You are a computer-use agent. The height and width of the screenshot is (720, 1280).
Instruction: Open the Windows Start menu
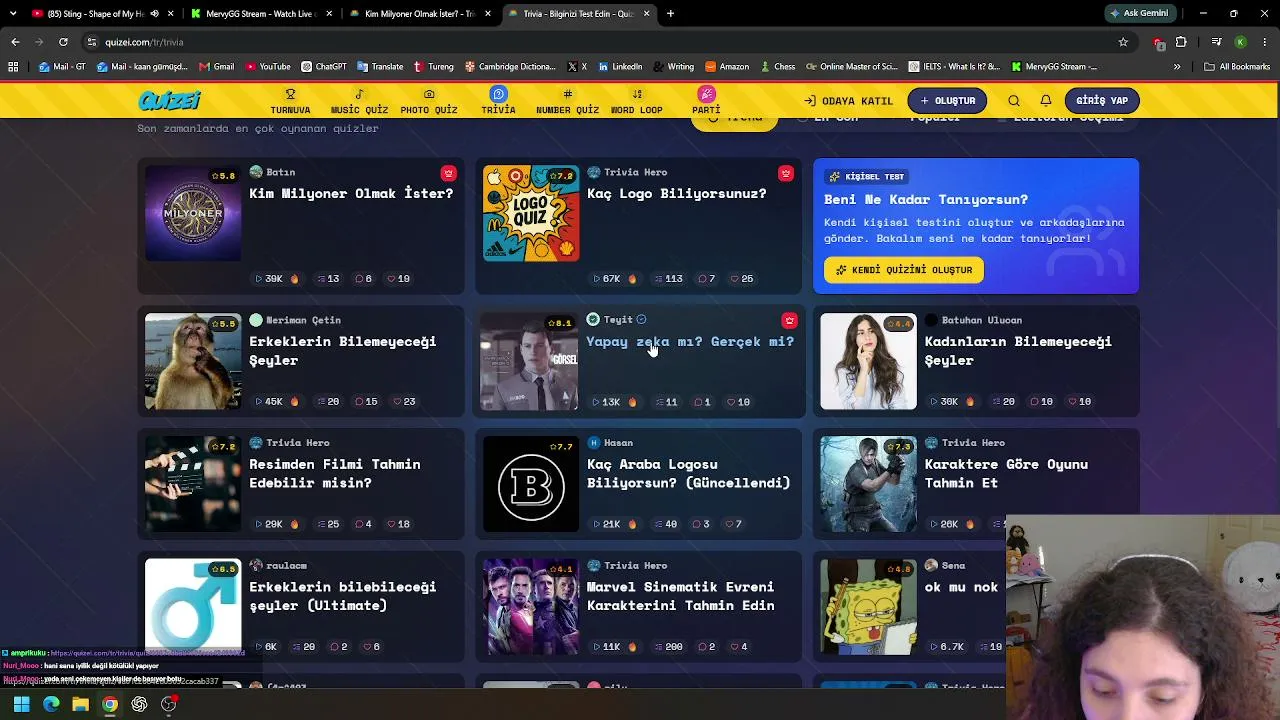point(21,704)
